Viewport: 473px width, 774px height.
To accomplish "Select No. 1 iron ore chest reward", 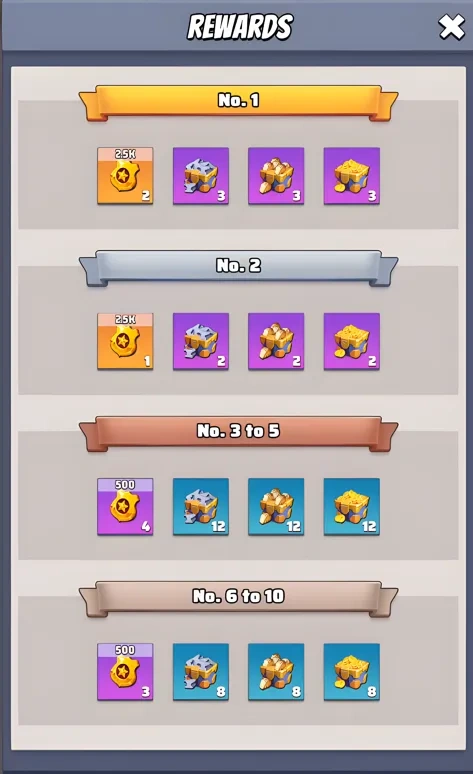I will (201, 176).
